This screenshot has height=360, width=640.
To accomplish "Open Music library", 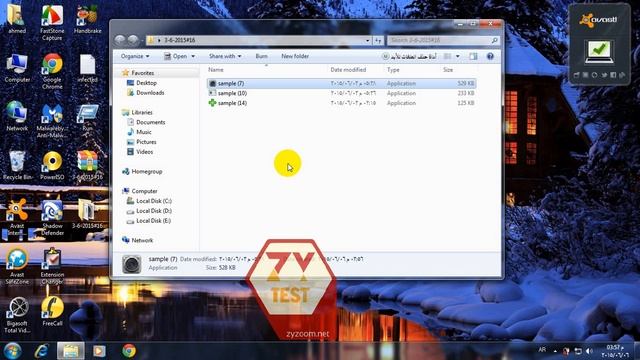I will 144,132.
